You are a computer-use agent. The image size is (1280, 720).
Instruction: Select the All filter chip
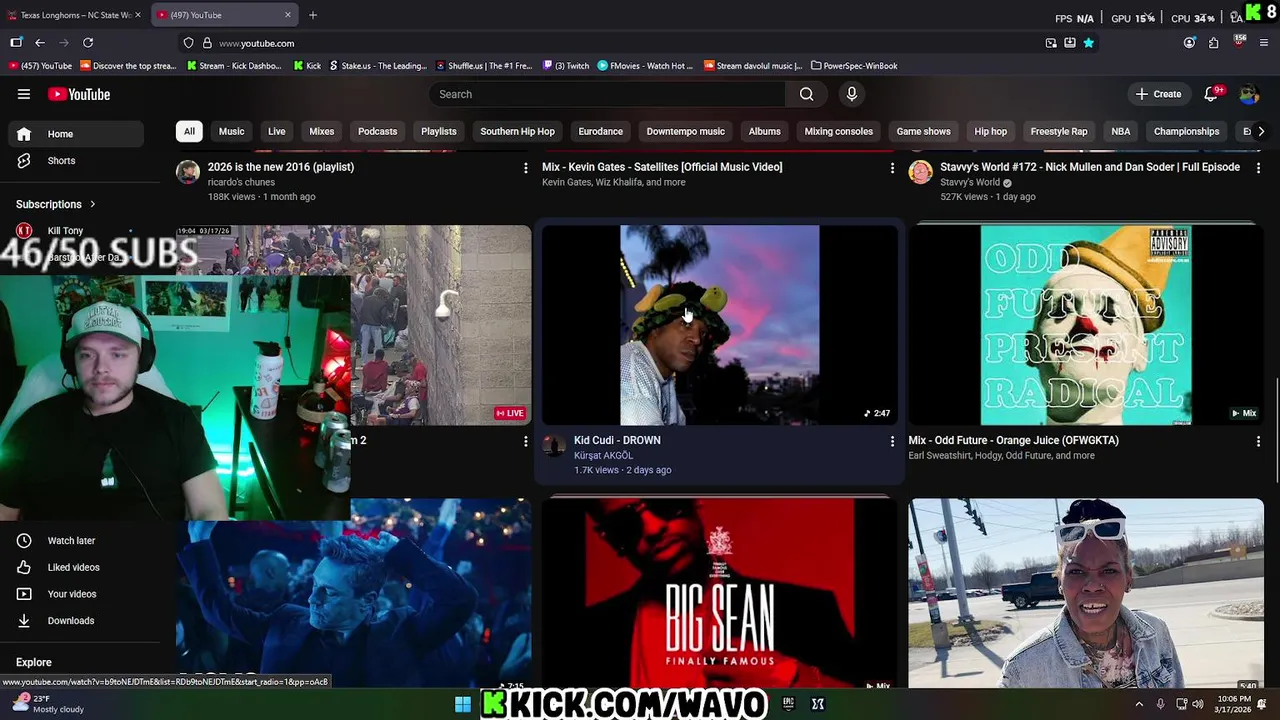(189, 131)
